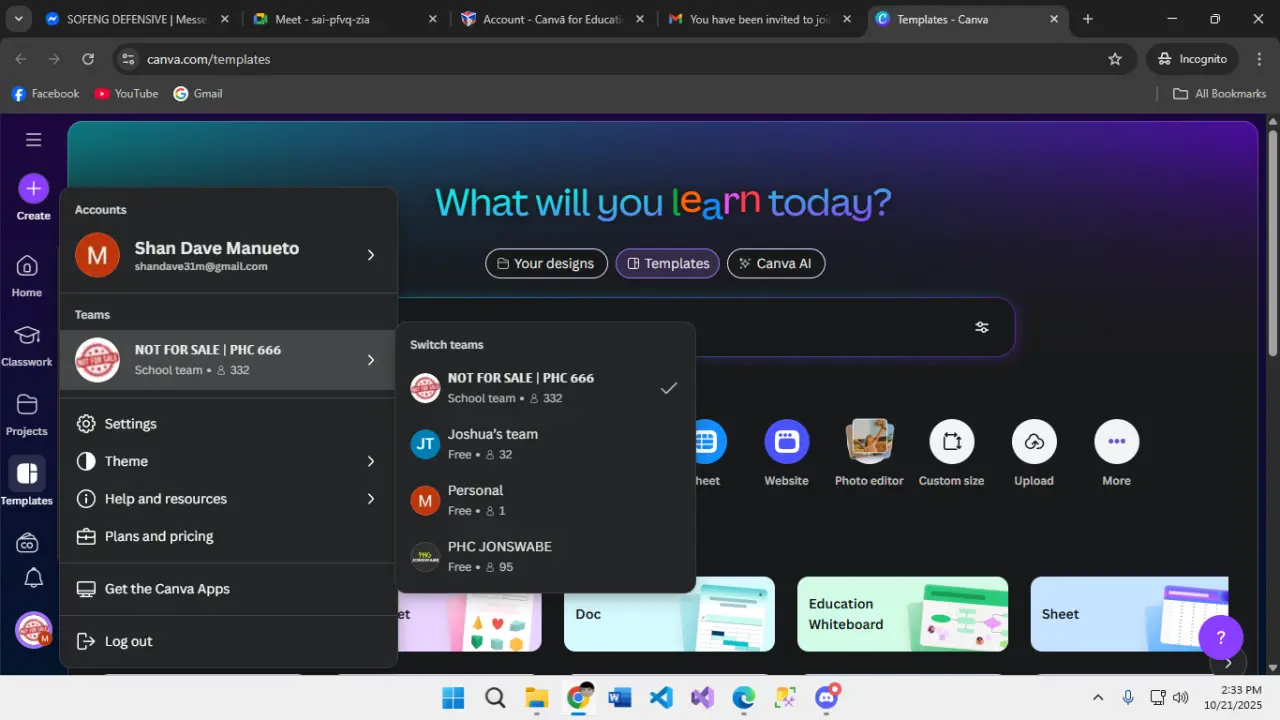Log out of the Canva account
Image resolution: width=1280 pixels, height=720 pixels.
[x=228, y=641]
